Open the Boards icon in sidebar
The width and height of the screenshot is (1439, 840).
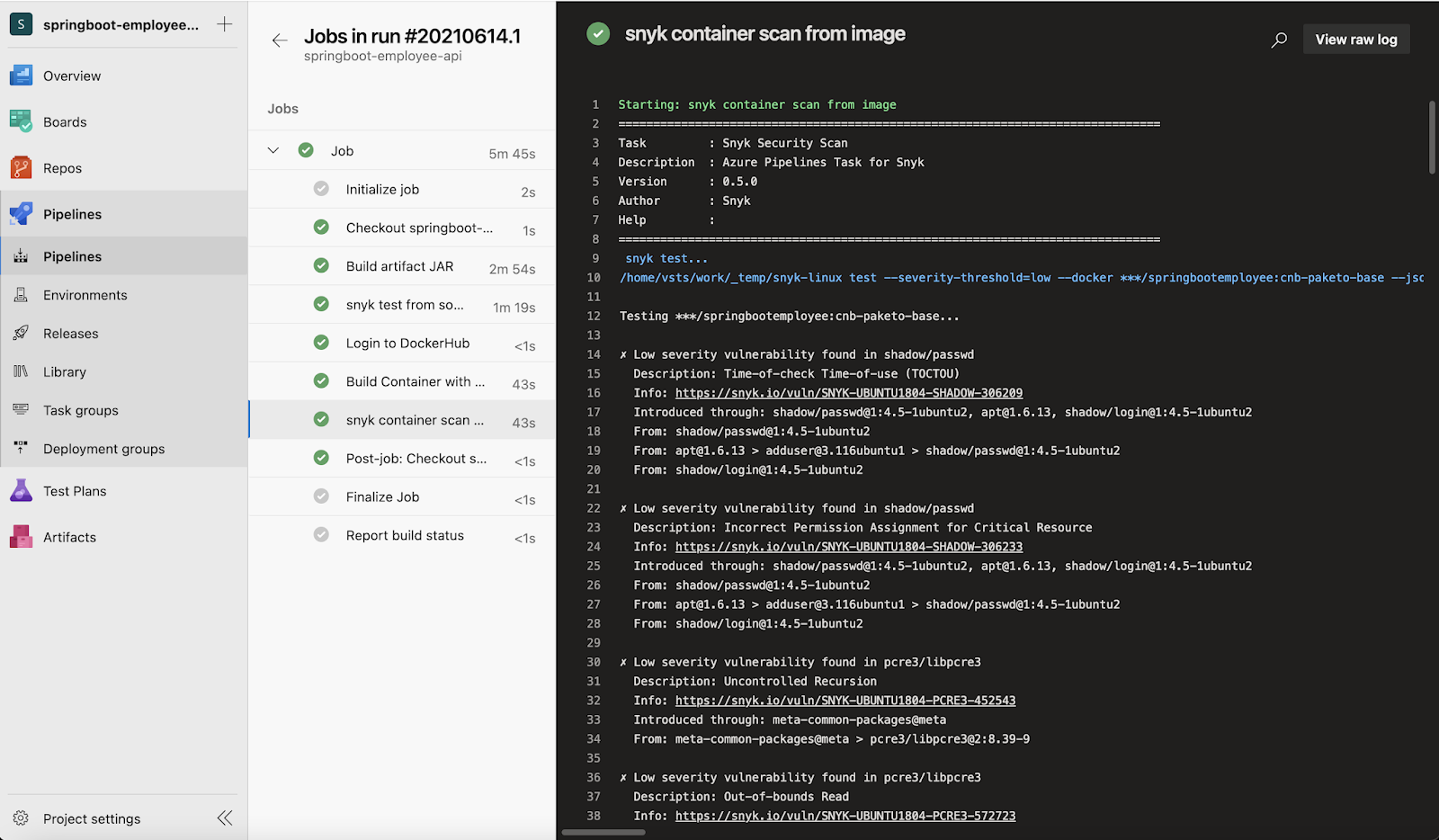(21, 121)
